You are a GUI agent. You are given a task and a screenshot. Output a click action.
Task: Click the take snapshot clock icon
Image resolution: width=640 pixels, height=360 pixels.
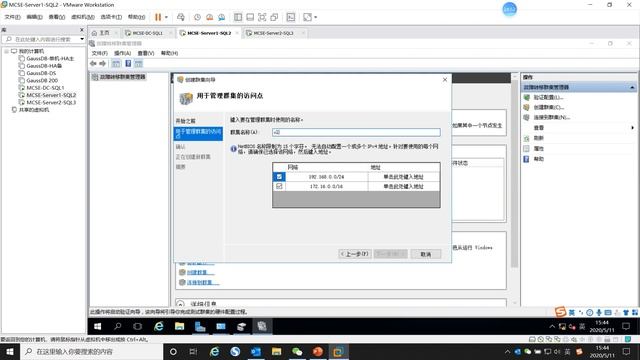(197, 17)
